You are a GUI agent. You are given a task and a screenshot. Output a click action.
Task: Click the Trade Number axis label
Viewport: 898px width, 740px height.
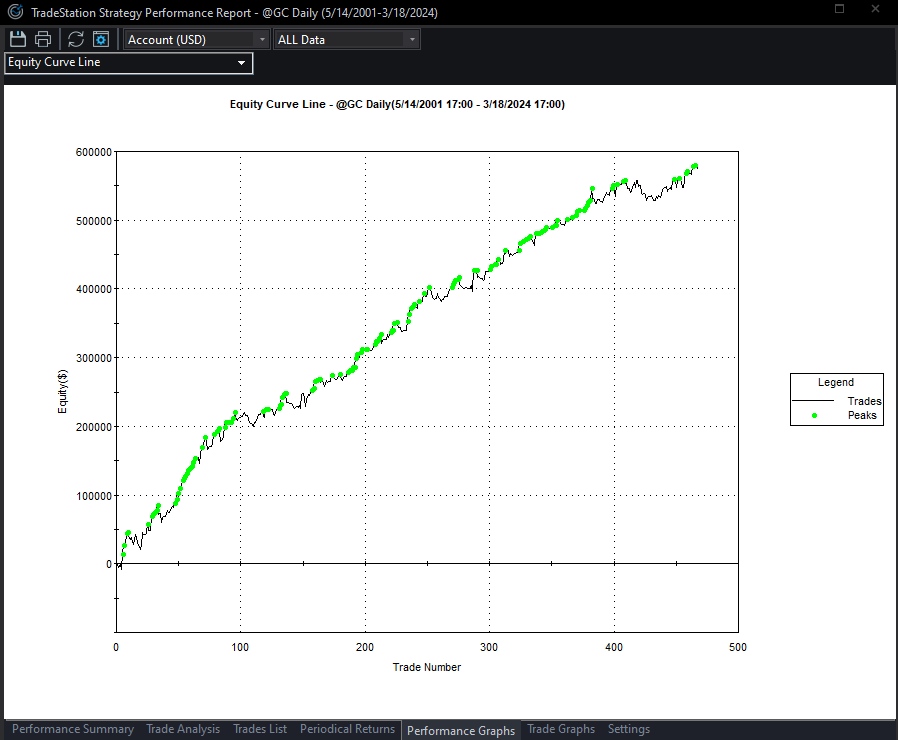point(427,667)
